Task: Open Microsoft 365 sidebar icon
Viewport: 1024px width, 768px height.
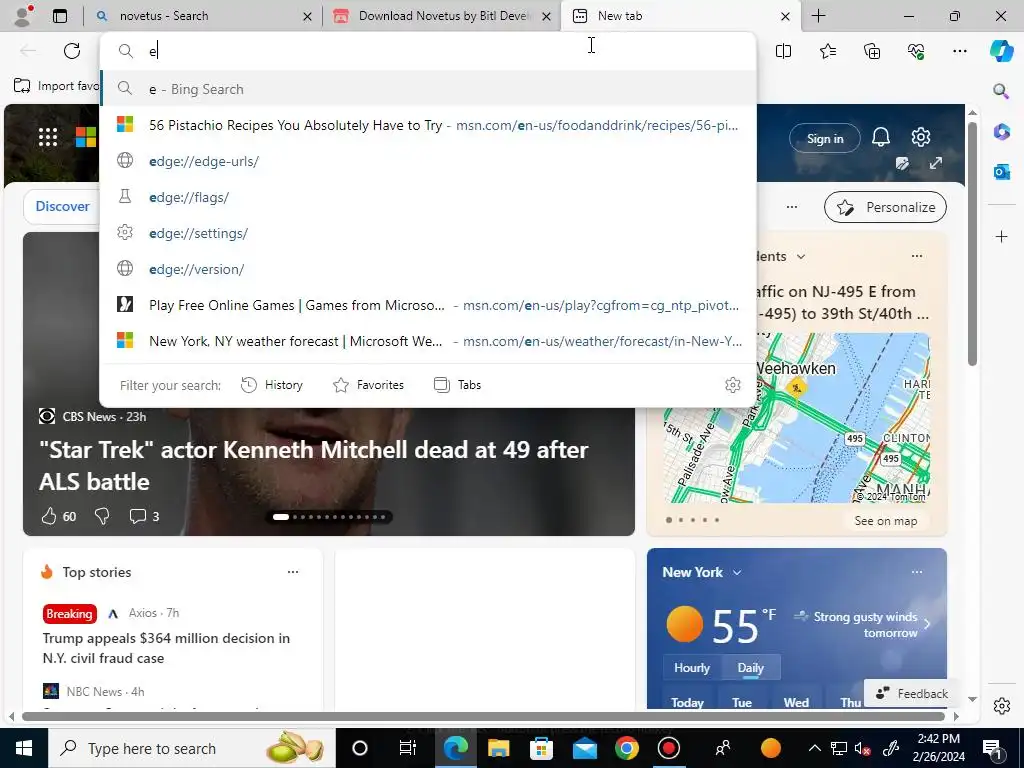Action: point(1001,131)
